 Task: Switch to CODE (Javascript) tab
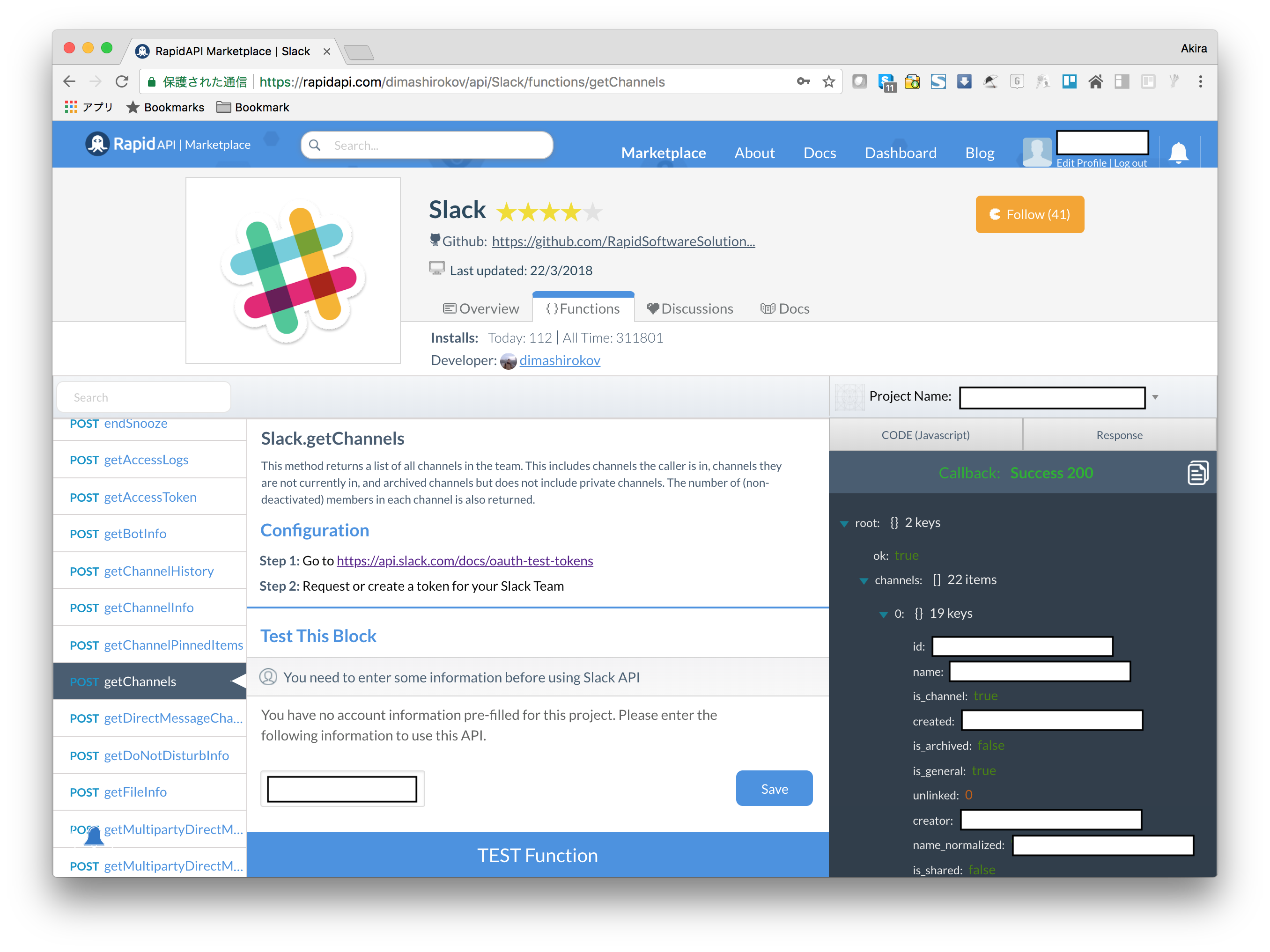click(x=925, y=435)
